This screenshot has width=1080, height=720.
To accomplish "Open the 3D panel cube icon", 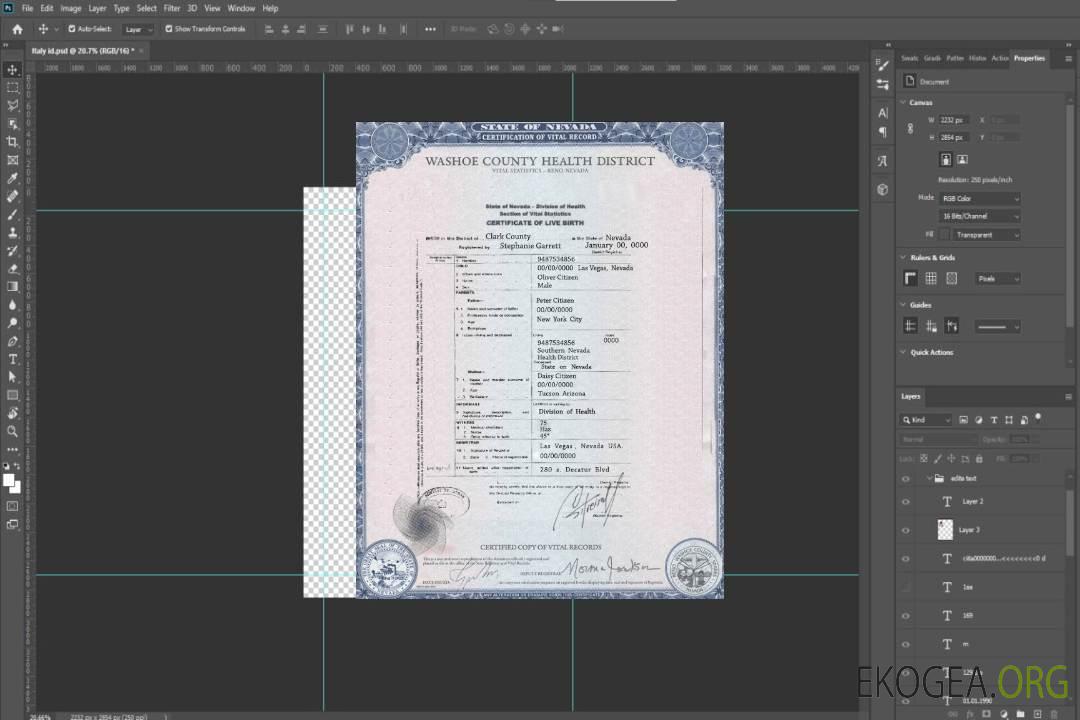I will click(883, 189).
